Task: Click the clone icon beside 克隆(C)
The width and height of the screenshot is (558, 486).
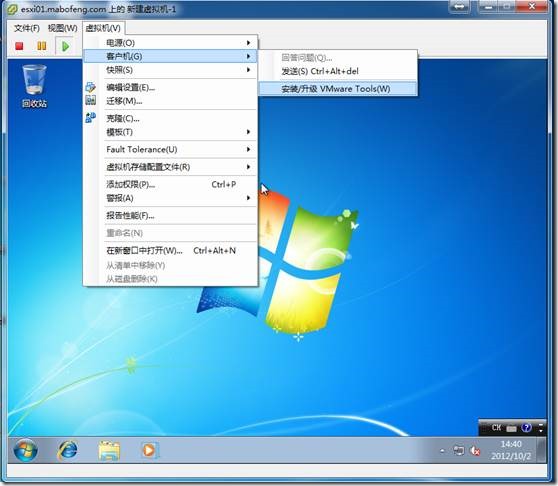Action: [x=90, y=117]
